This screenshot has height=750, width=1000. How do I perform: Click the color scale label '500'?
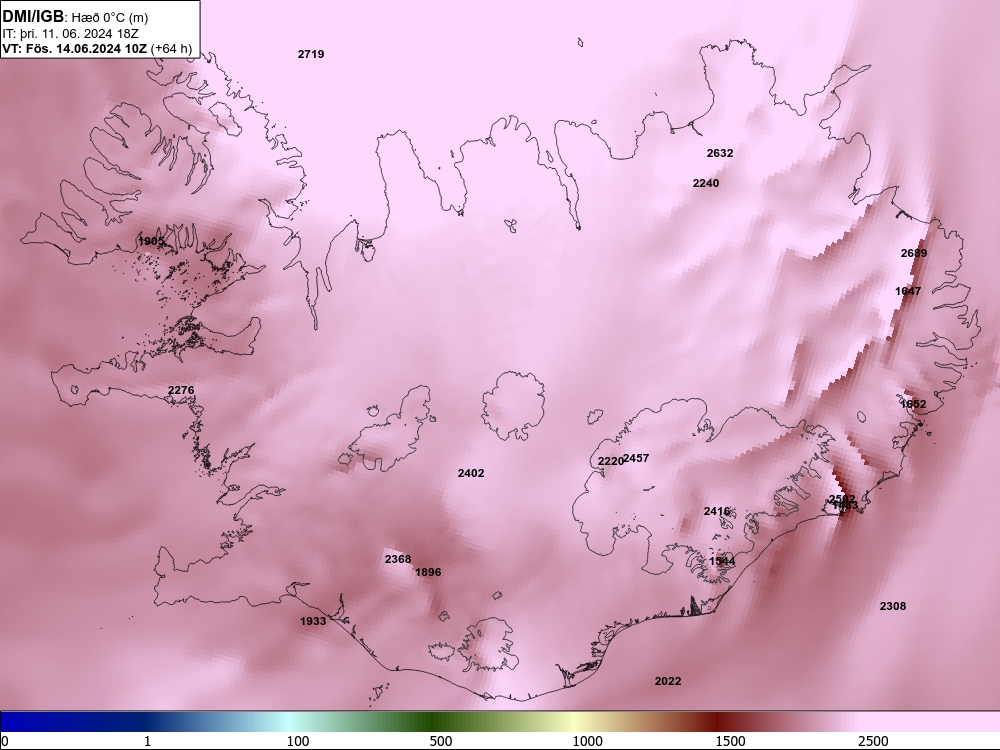441,741
